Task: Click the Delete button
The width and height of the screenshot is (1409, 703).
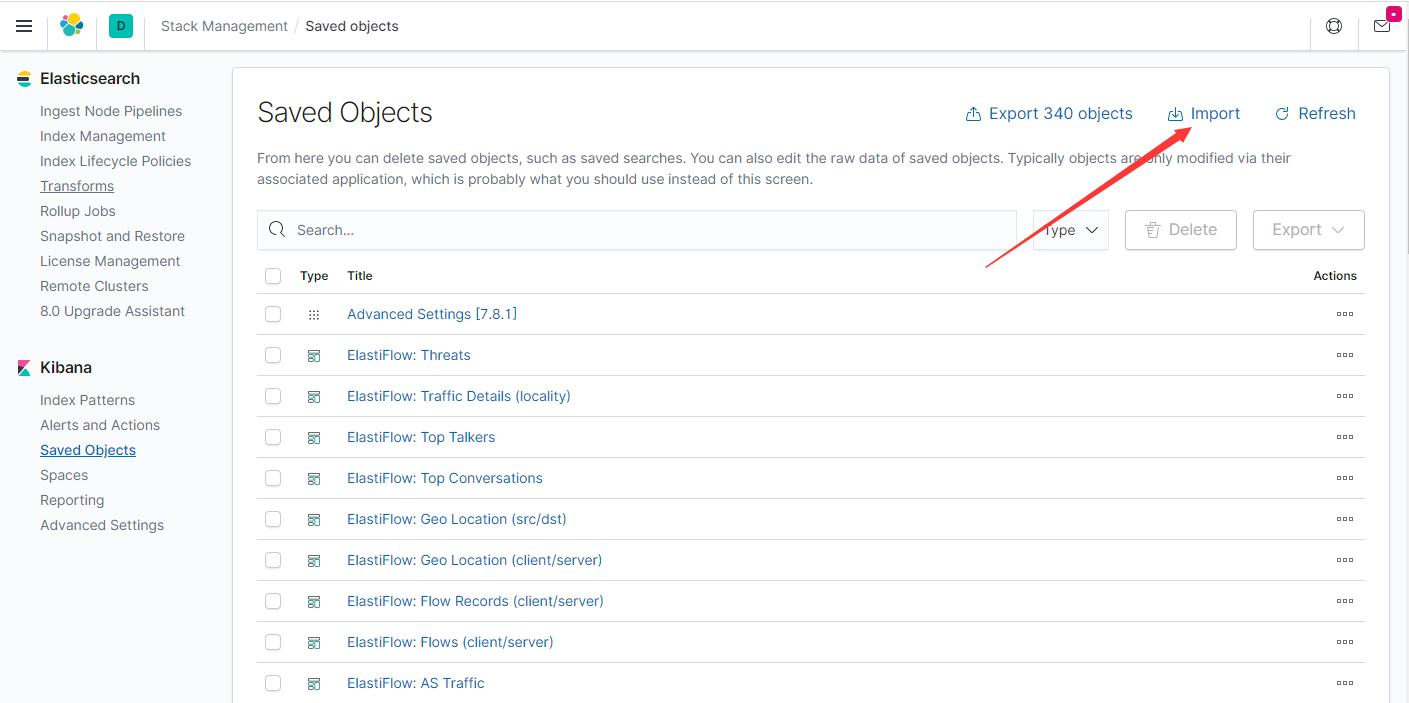Action: (x=1181, y=230)
